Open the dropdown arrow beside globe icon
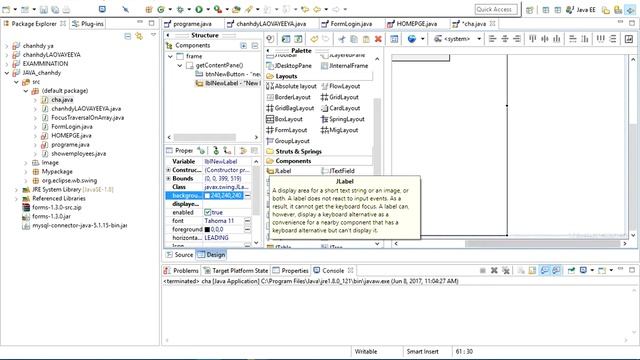The image size is (640, 360). [x=422, y=39]
